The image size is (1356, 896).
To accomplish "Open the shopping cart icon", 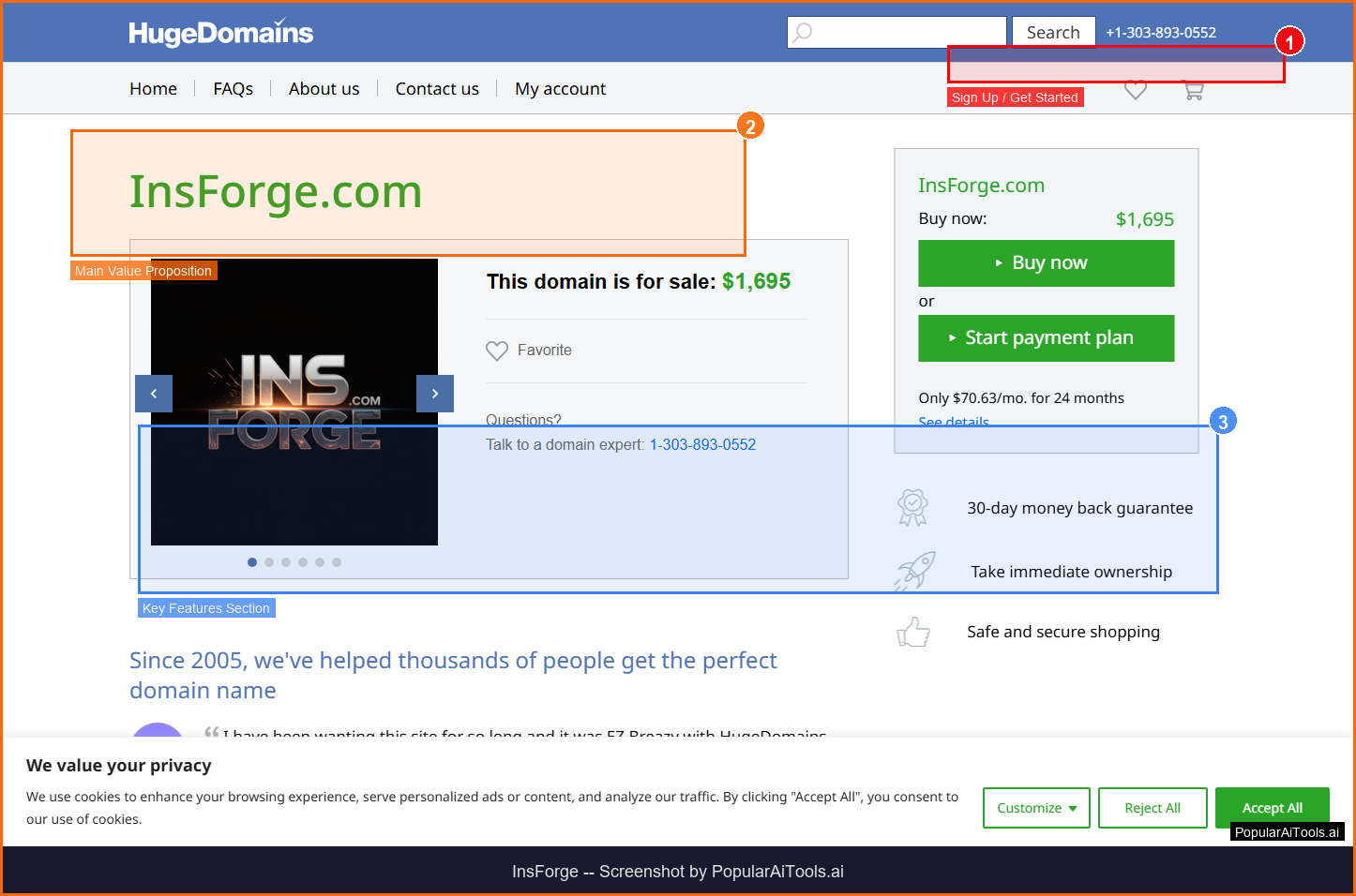I will coord(1193,91).
